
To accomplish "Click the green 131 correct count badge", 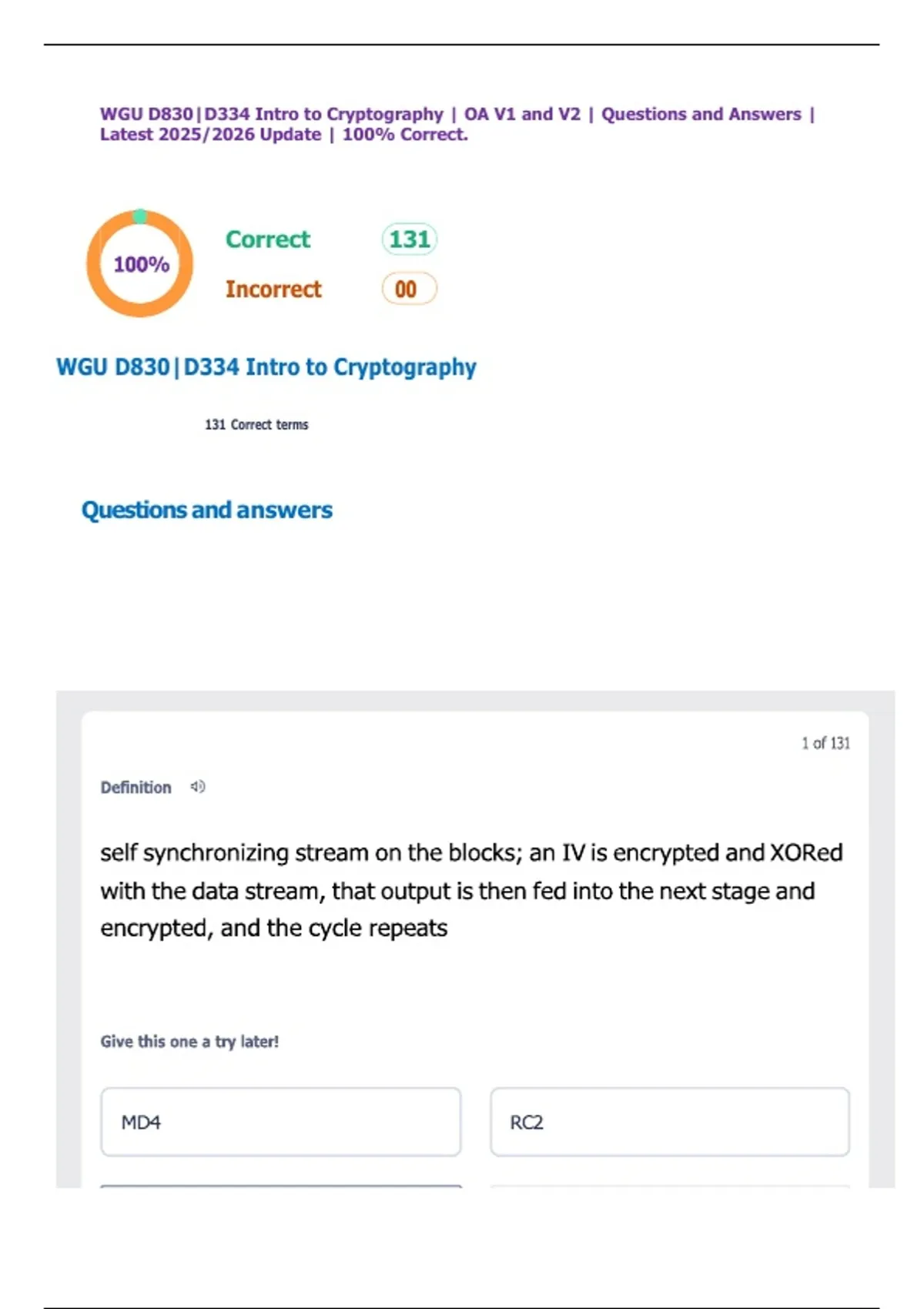I will 409,239.
